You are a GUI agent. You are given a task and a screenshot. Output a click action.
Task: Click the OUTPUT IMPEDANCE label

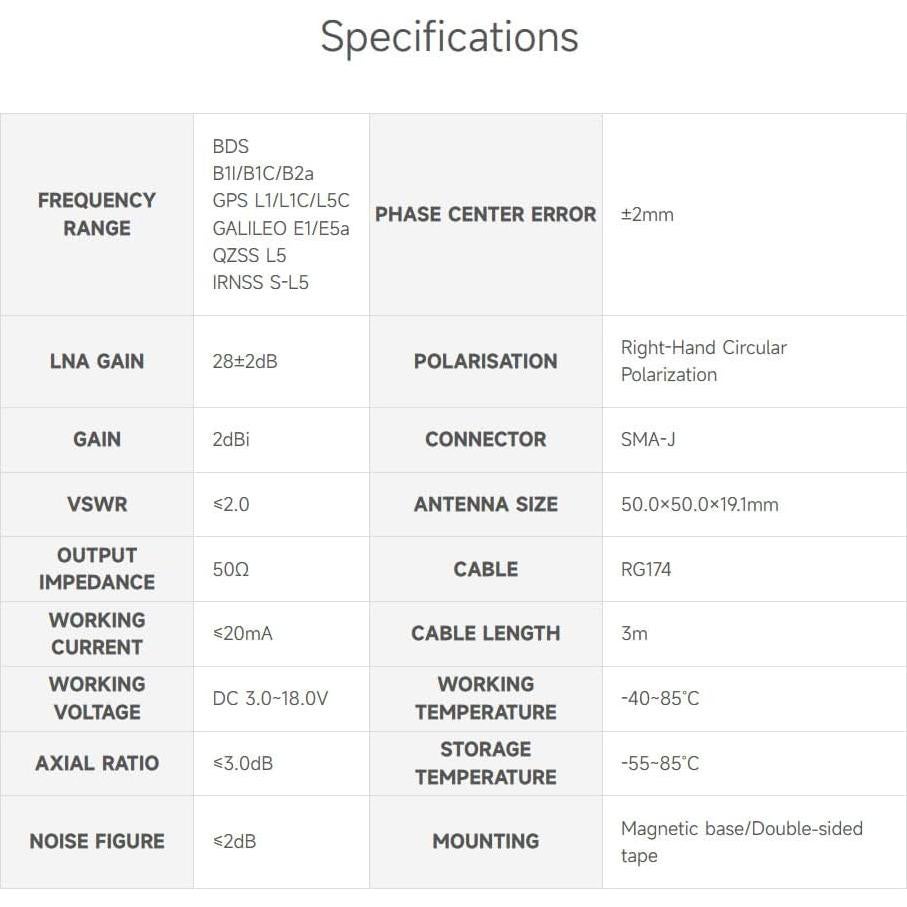click(97, 568)
